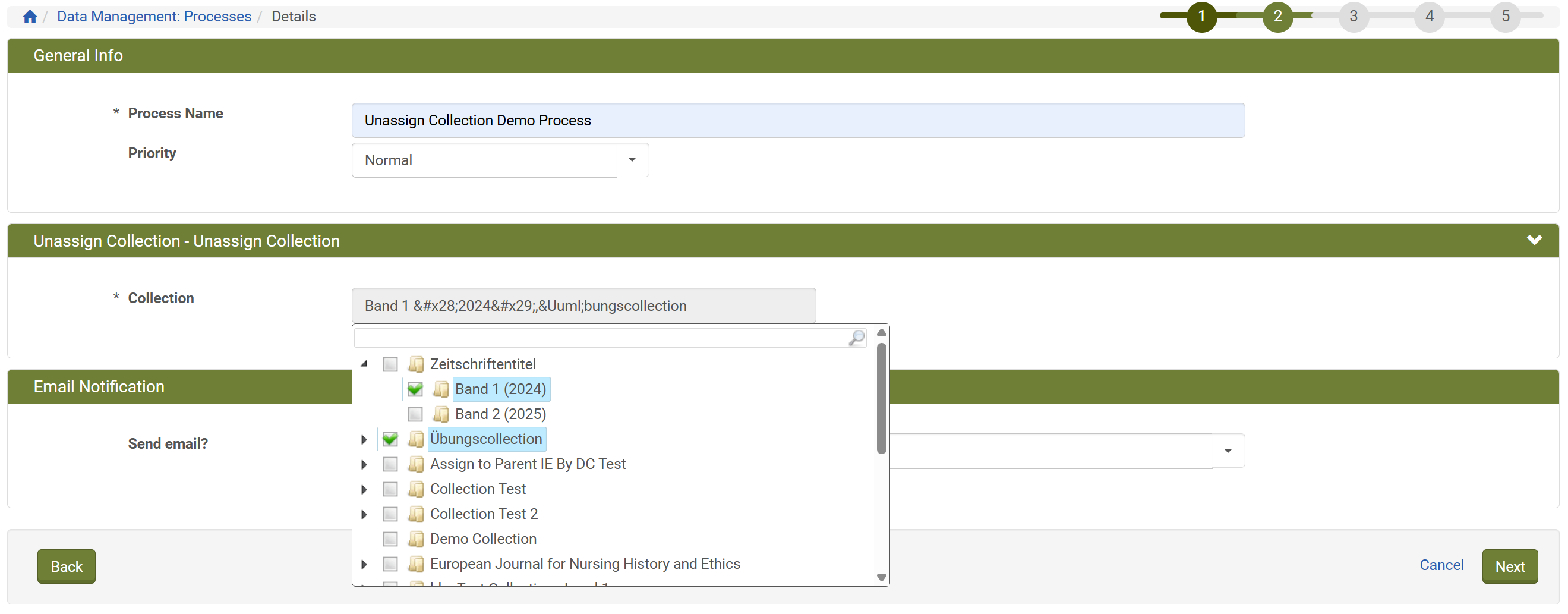The width and height of the screenshot is (1568, 614).
Task: Click the home icon in breadcrumb
Action: [x=30, y=17]
